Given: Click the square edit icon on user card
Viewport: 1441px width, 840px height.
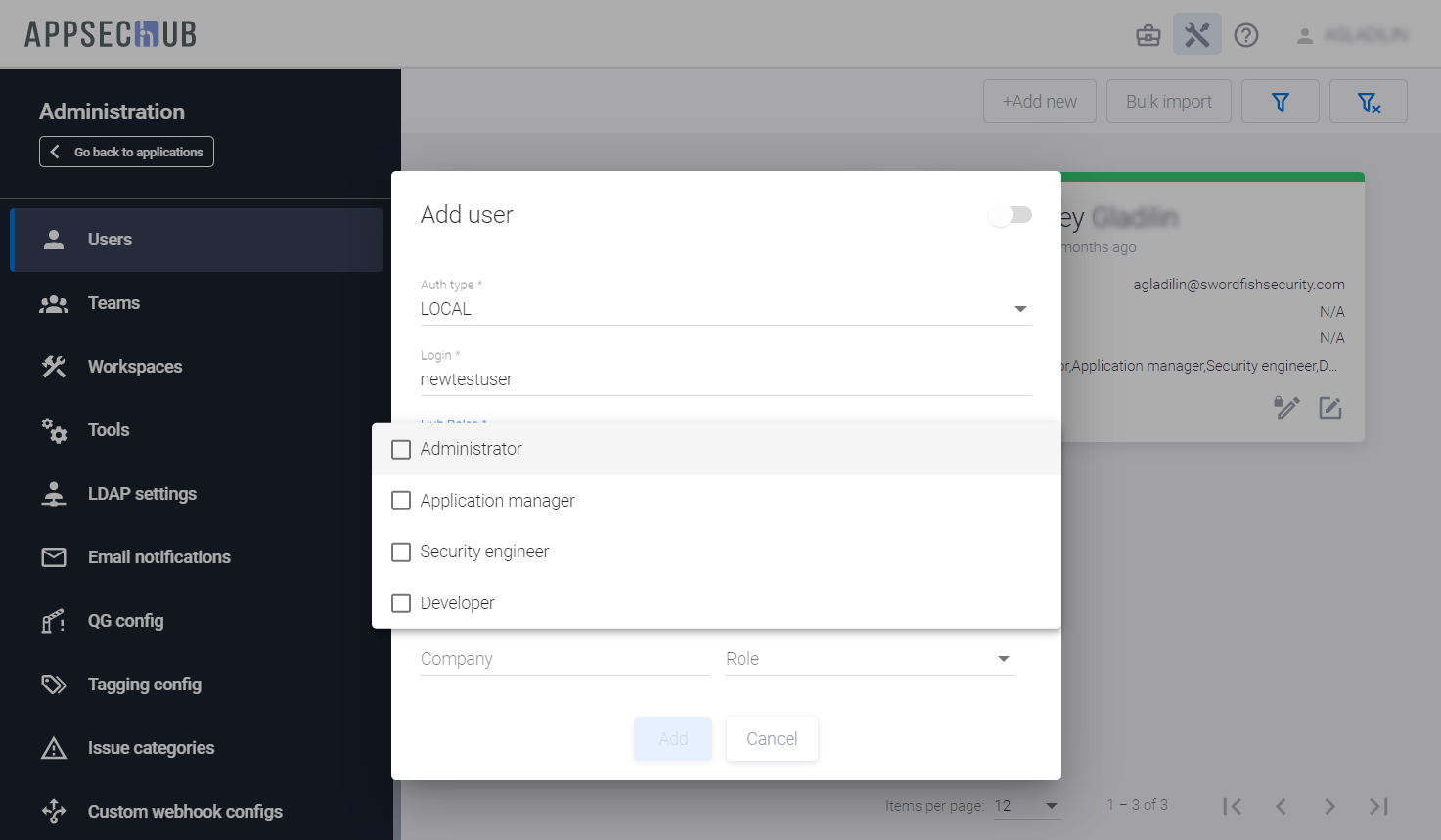Looking at the screenshot, I should point(1329,408).
